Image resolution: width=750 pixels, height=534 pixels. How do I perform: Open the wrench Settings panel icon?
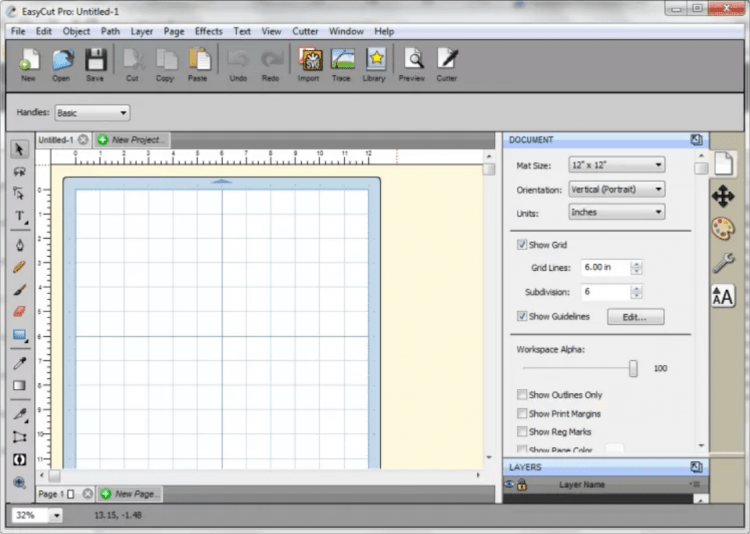[723, 262]
